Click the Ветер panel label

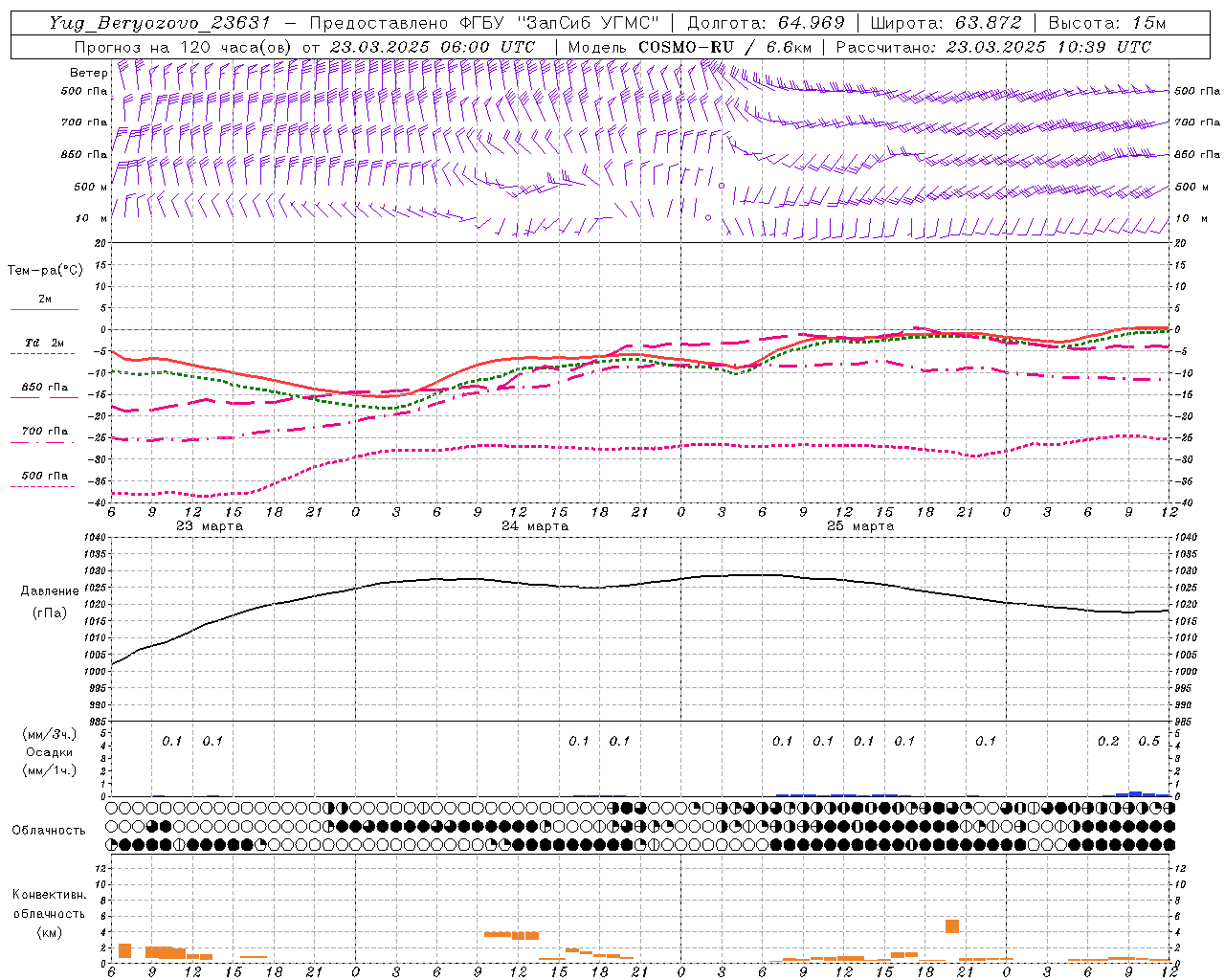(88, 73)
